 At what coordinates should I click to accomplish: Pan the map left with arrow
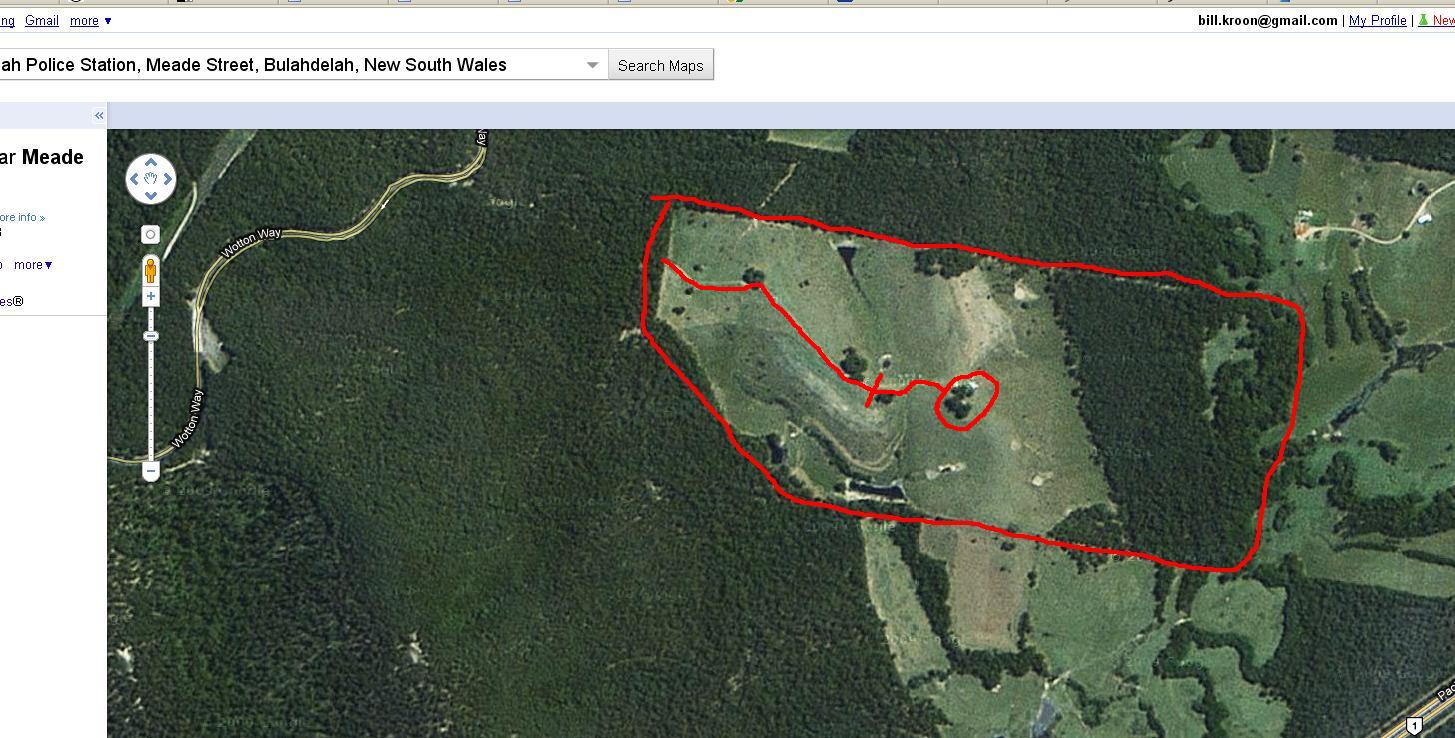[135, 180]
